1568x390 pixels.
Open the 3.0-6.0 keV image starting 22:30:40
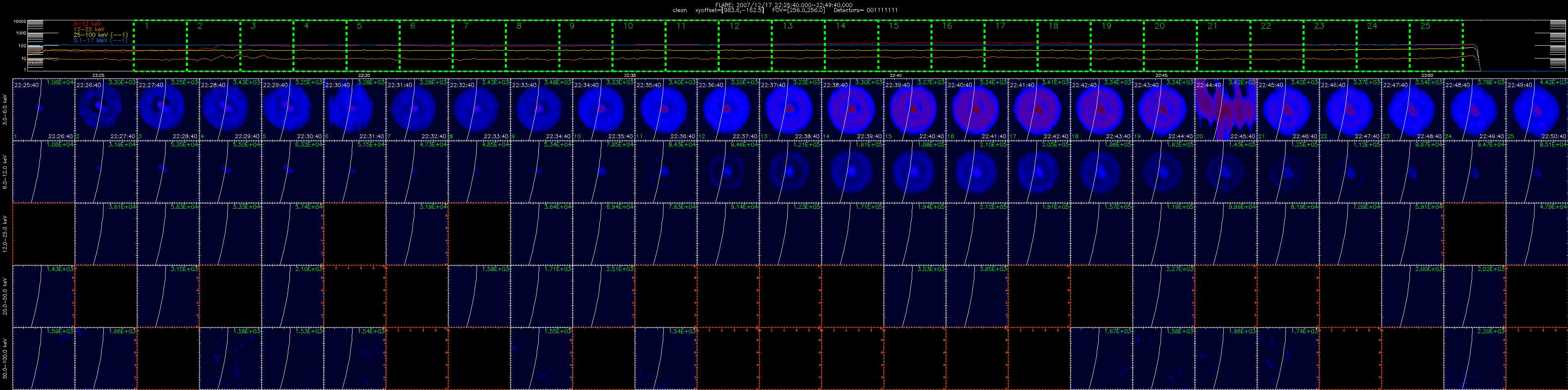point(354,110)
